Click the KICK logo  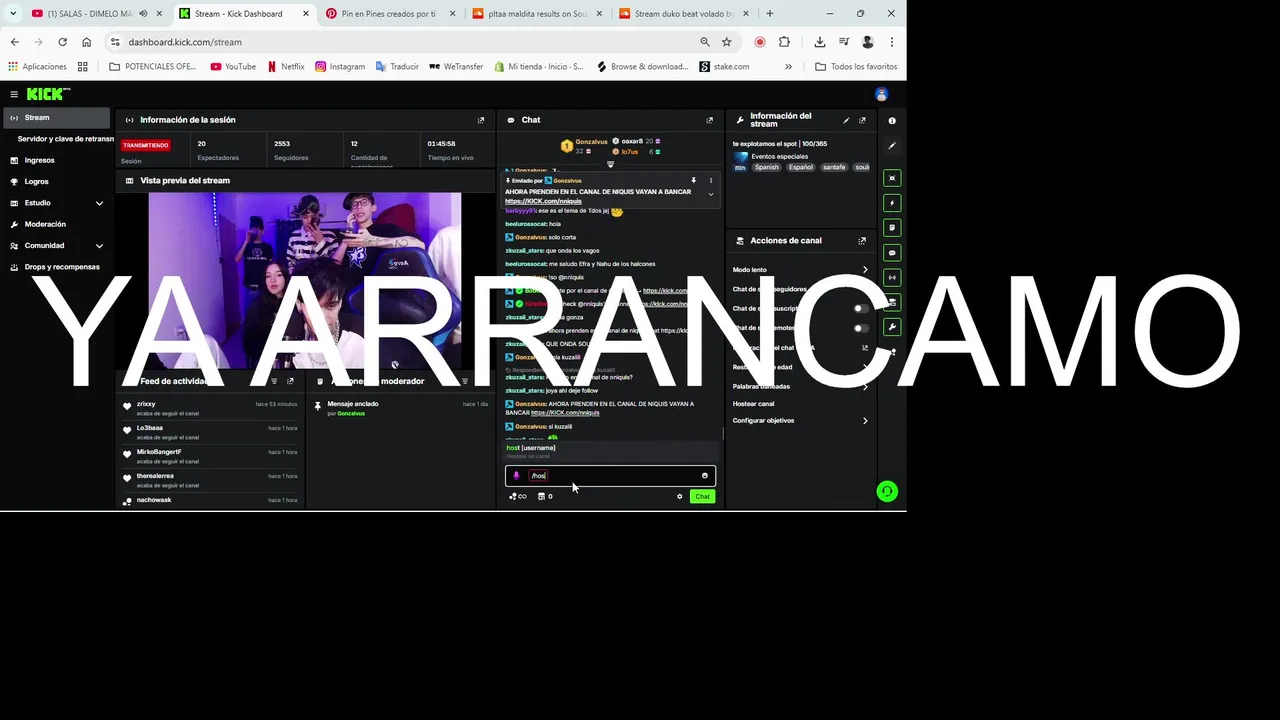[x=47, y=94]
